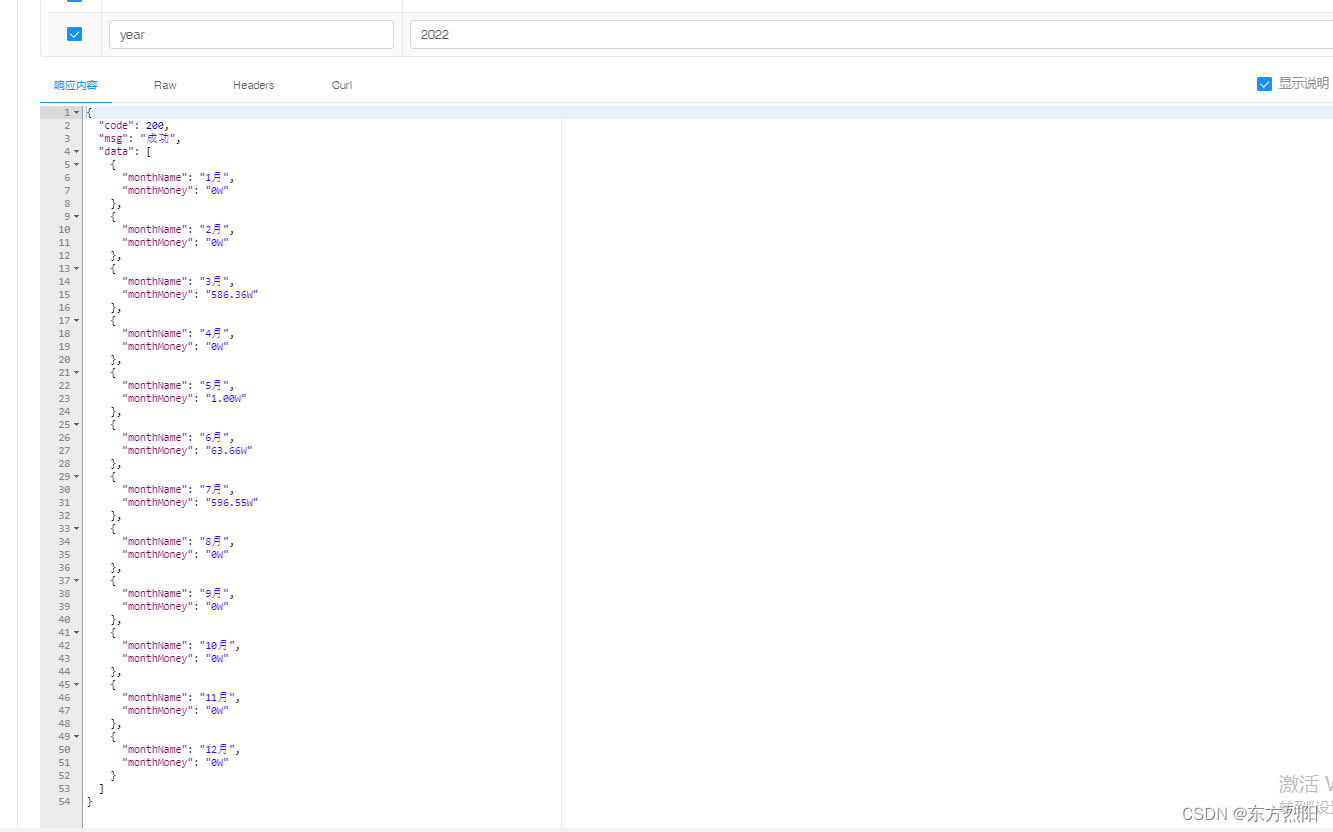Click the 2022 value input field
This screenshot has width=1333, height=832.
point(871,34)
